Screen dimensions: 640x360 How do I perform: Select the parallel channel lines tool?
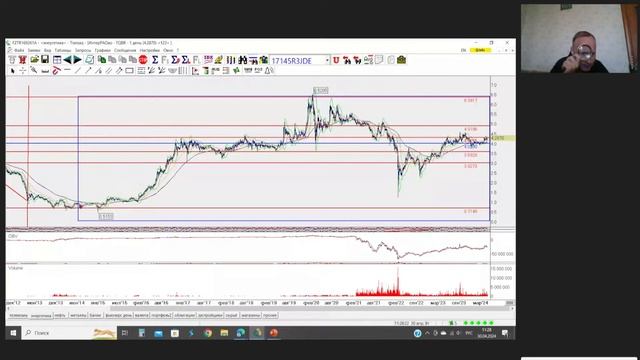pos(109,71)
